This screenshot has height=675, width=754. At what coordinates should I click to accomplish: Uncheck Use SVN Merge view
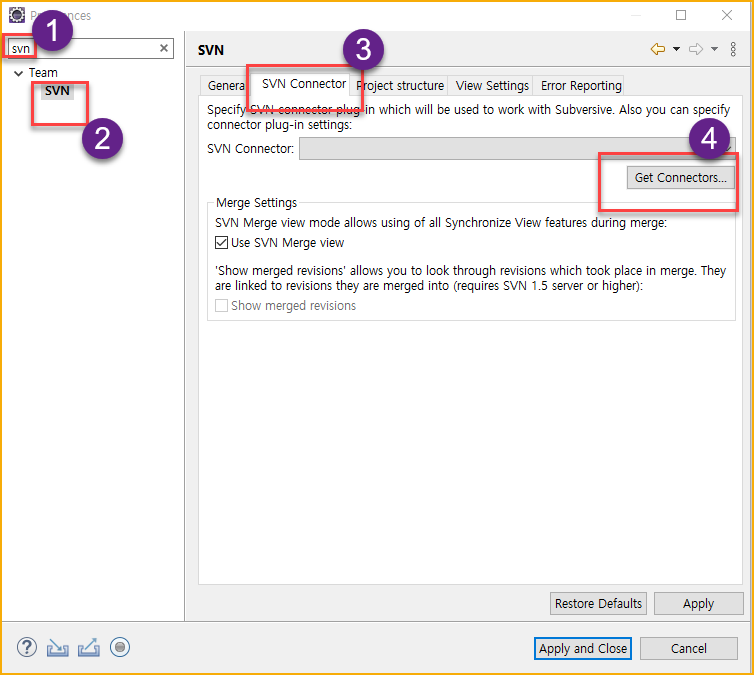221,242
